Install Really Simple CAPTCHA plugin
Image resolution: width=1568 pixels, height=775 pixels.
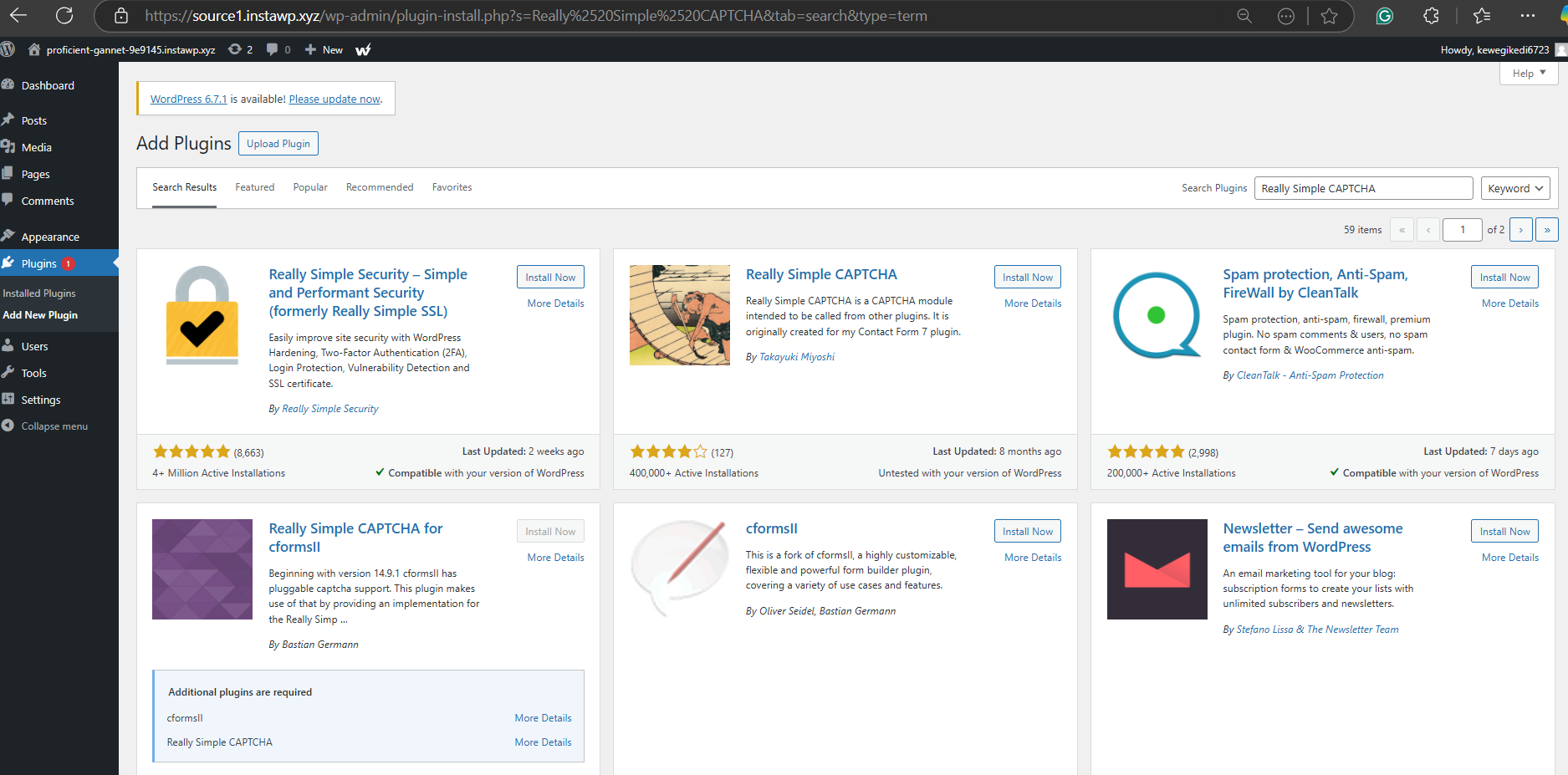pos(1028,277)
